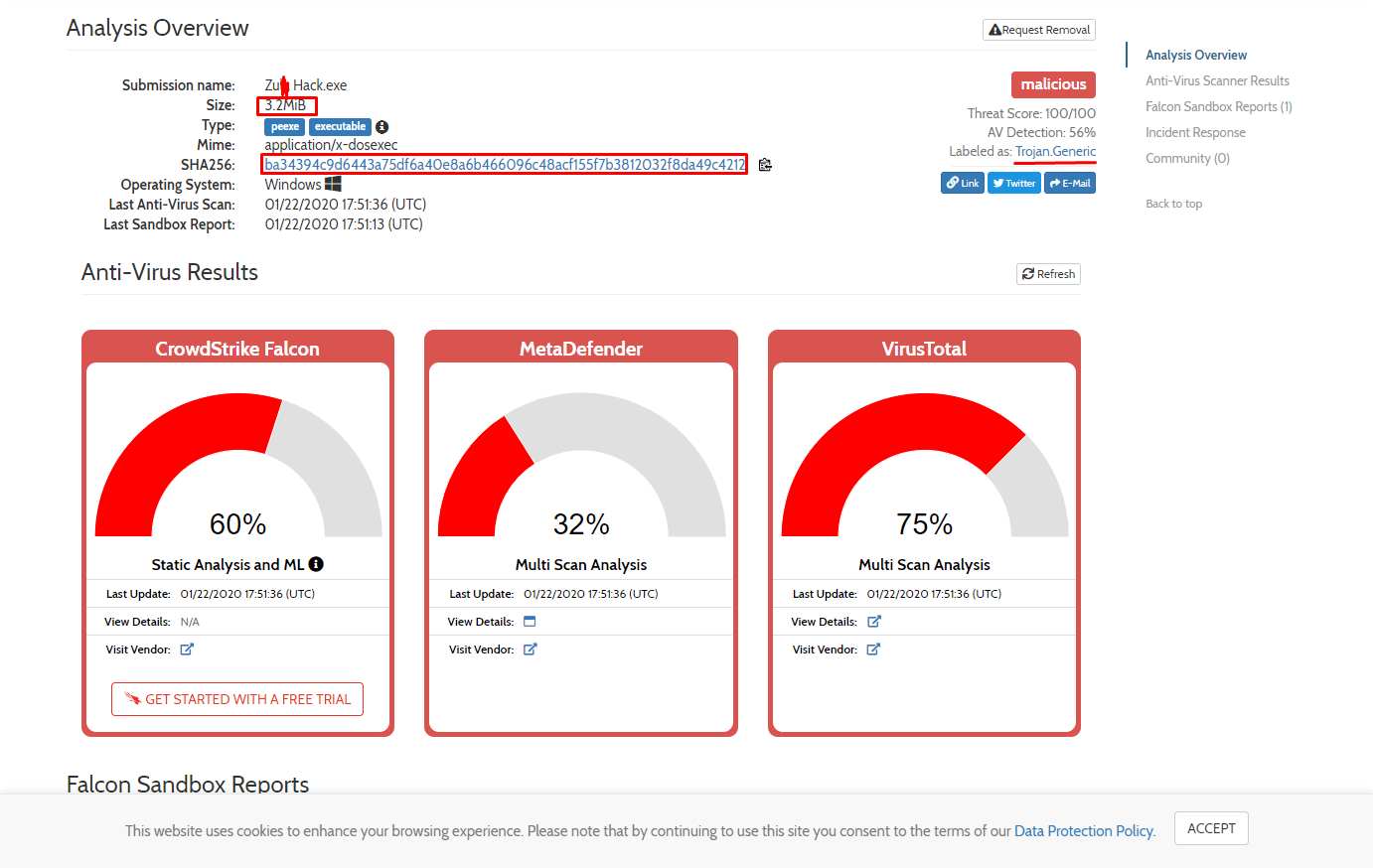The image size is (1373, 868).
Task: Click the AV Detection: 56% text
Action: pos(1041,132)
